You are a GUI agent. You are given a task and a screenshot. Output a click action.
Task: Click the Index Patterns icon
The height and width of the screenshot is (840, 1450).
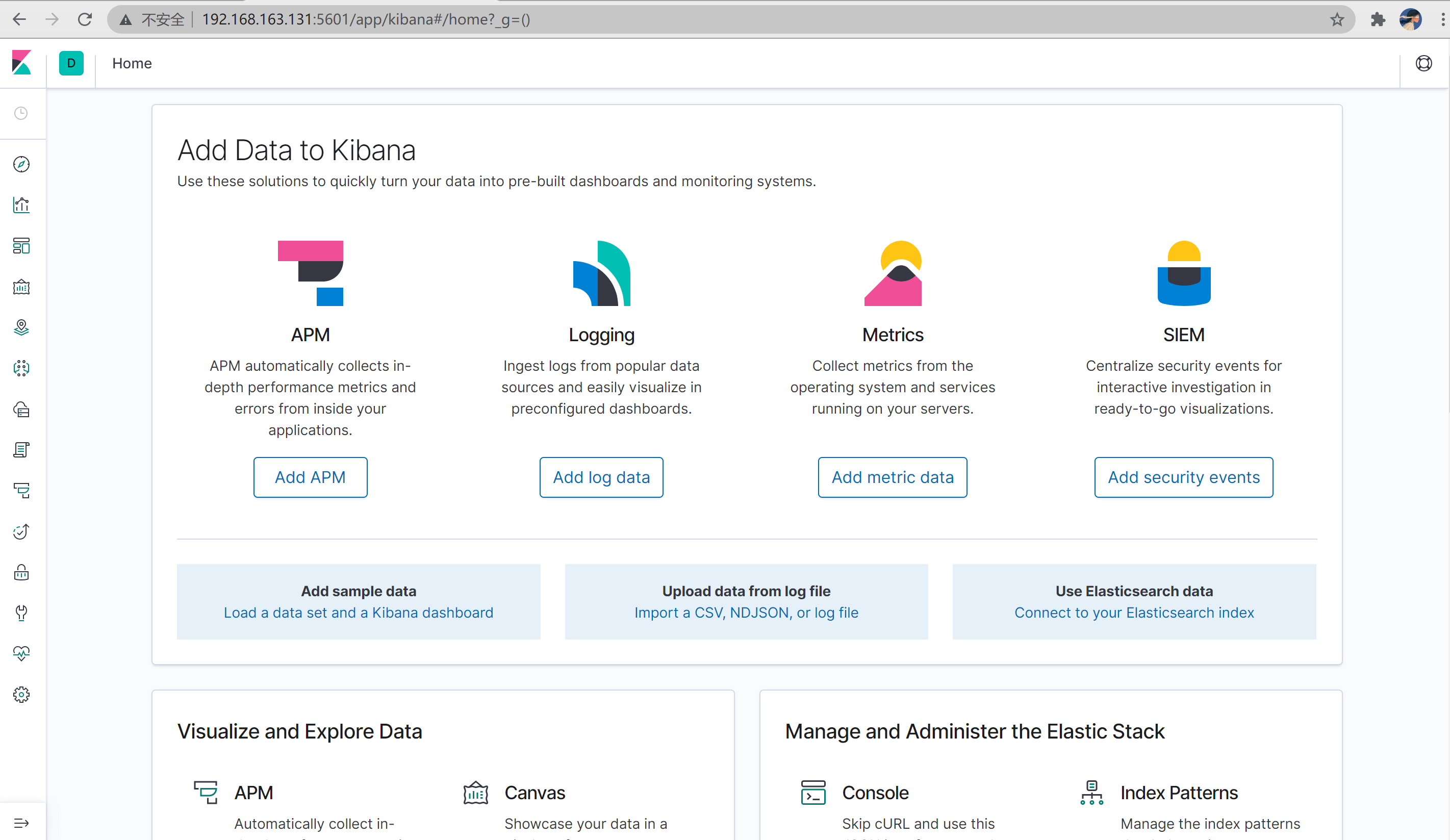point(1091,792)
